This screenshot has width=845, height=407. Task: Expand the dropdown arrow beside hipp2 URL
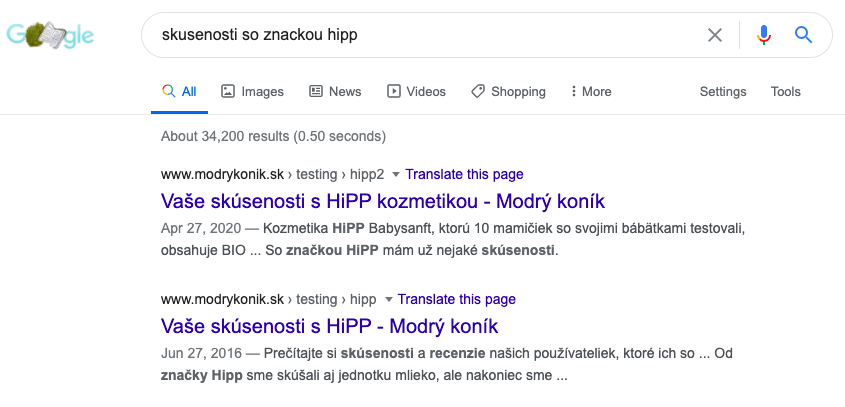tap(396, 175)
